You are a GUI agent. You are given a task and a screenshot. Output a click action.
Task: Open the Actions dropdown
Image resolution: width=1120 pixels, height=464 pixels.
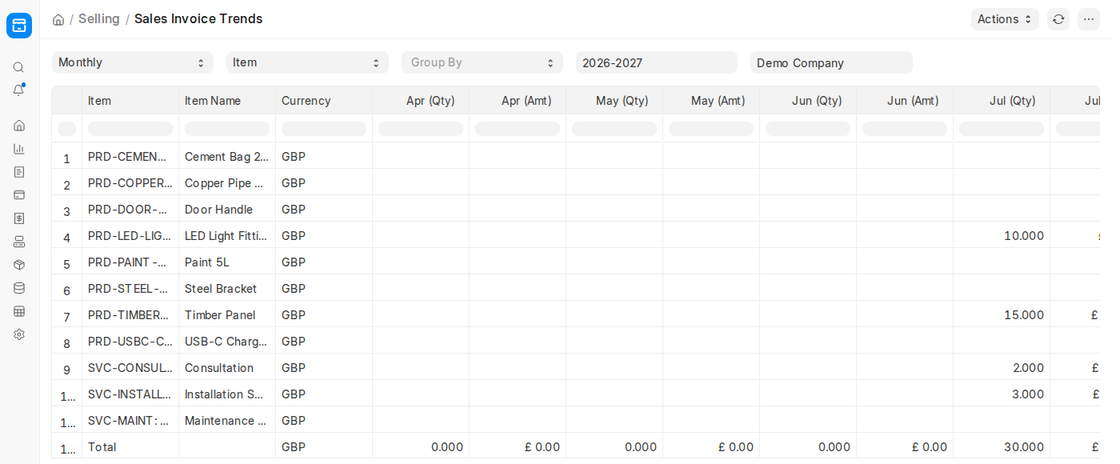tap(1005, 19)
